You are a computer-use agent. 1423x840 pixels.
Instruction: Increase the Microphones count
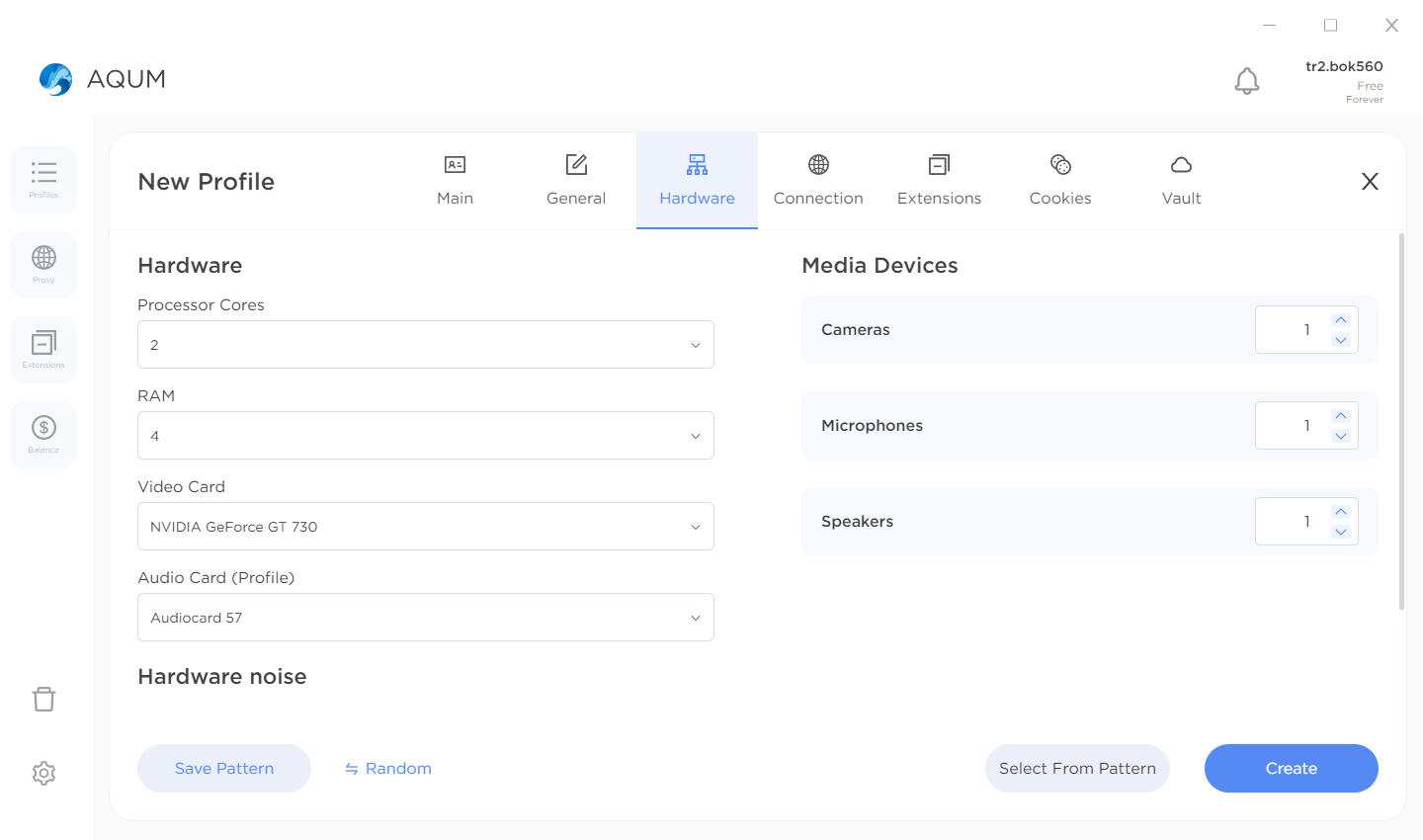(1340, 416)
